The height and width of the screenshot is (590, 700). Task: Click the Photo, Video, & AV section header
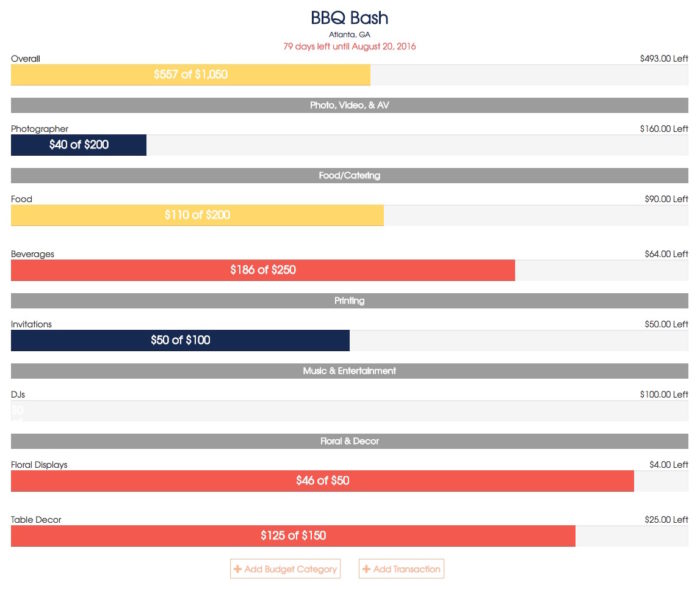(350, 105)
